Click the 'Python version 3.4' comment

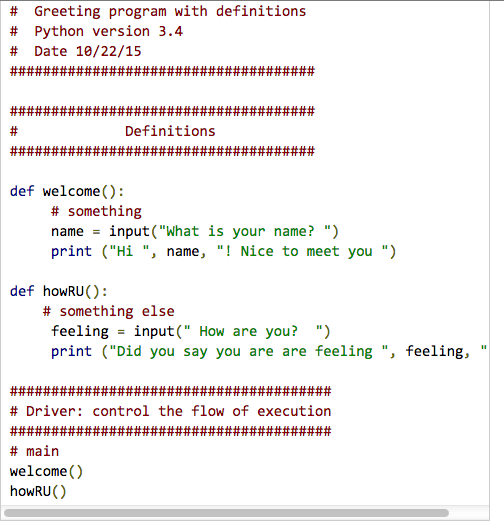(96, 32)
